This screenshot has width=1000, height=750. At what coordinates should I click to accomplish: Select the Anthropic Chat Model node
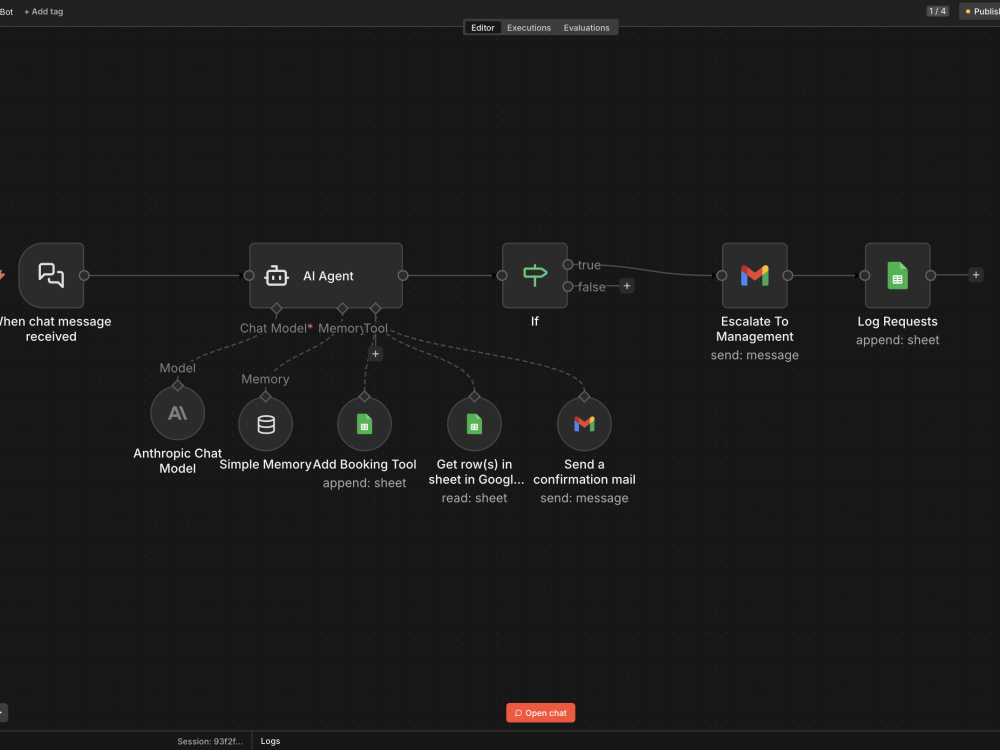(177, 413)
